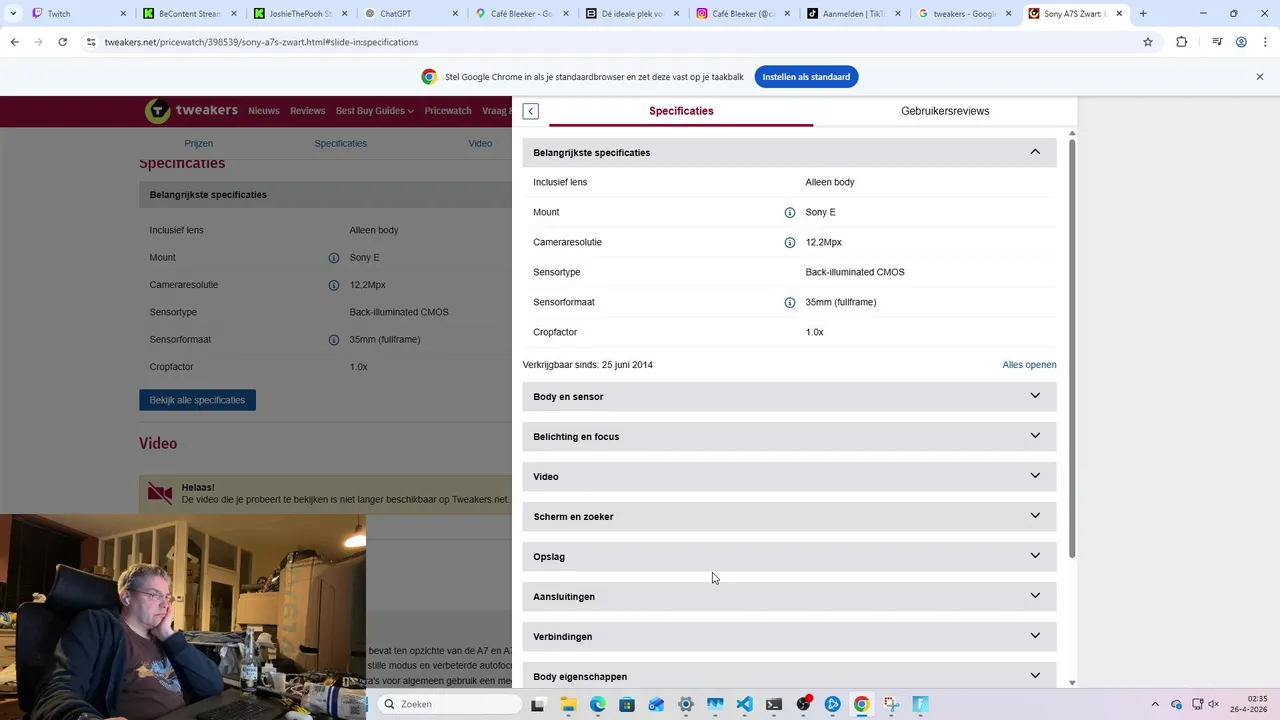The width and height of the screenshot is (1280, 720).
Task: Expand the Scherm en zoeker section
Action: point(789,517)
